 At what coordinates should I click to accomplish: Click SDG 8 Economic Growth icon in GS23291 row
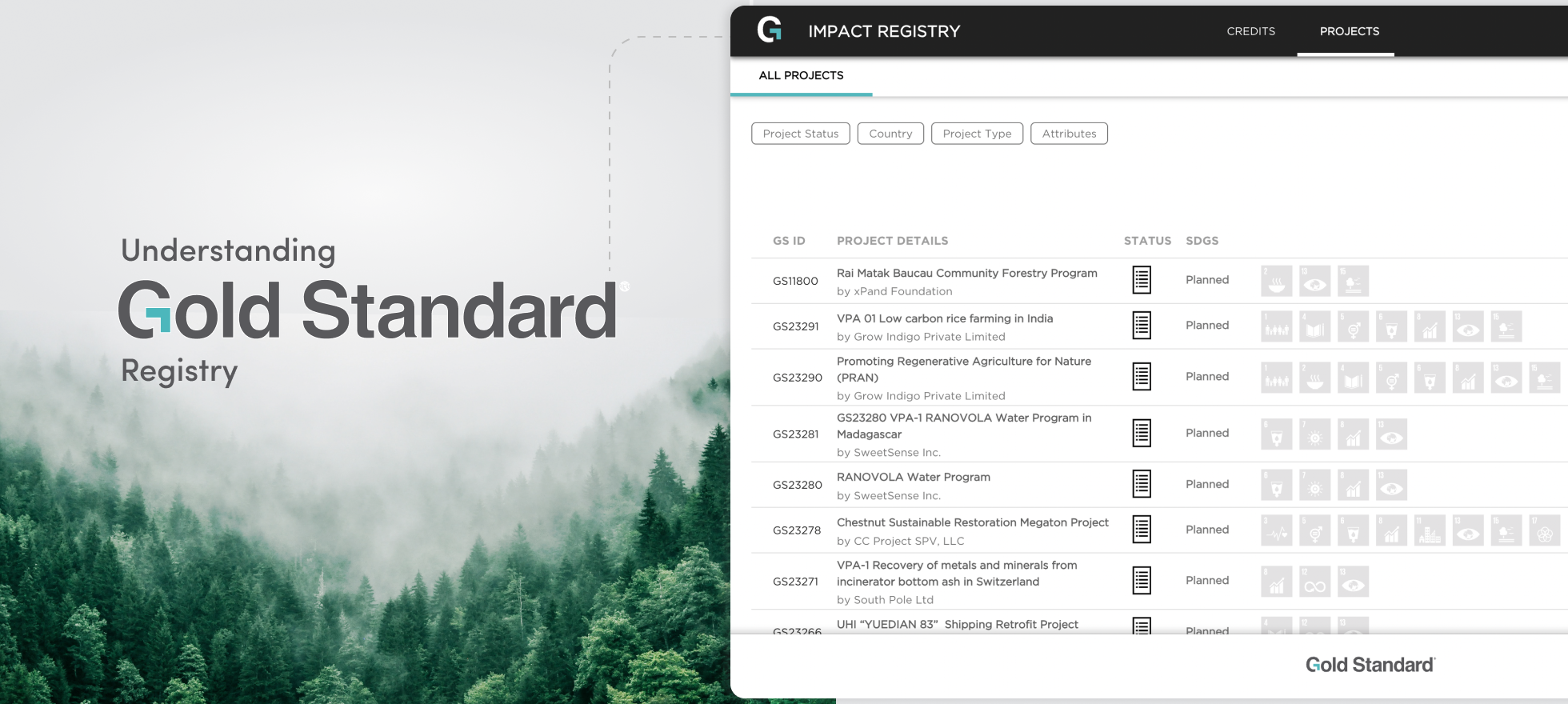tap(1430, 326)
